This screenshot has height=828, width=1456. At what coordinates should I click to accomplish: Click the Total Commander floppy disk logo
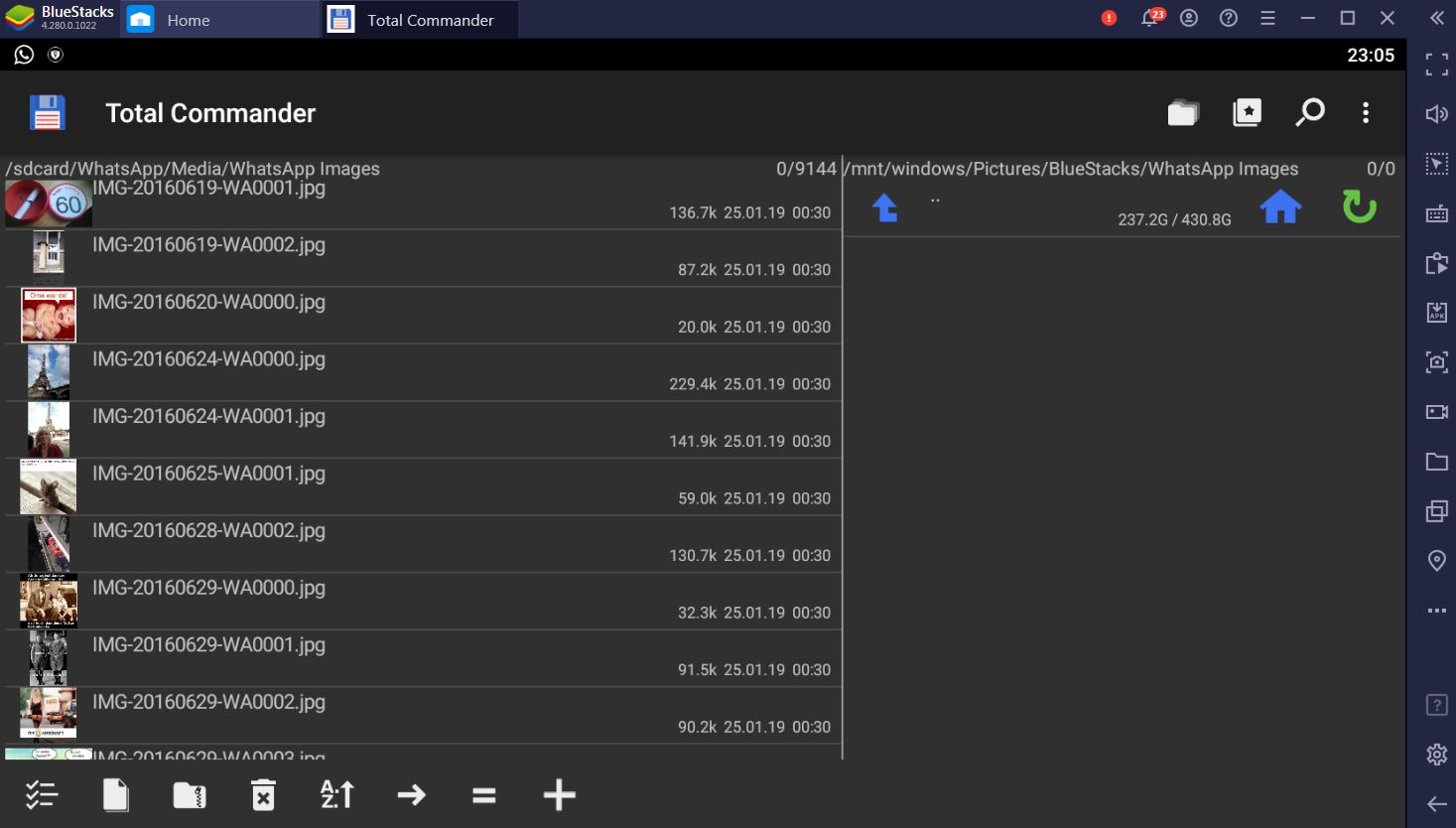[x=47, y=113]
